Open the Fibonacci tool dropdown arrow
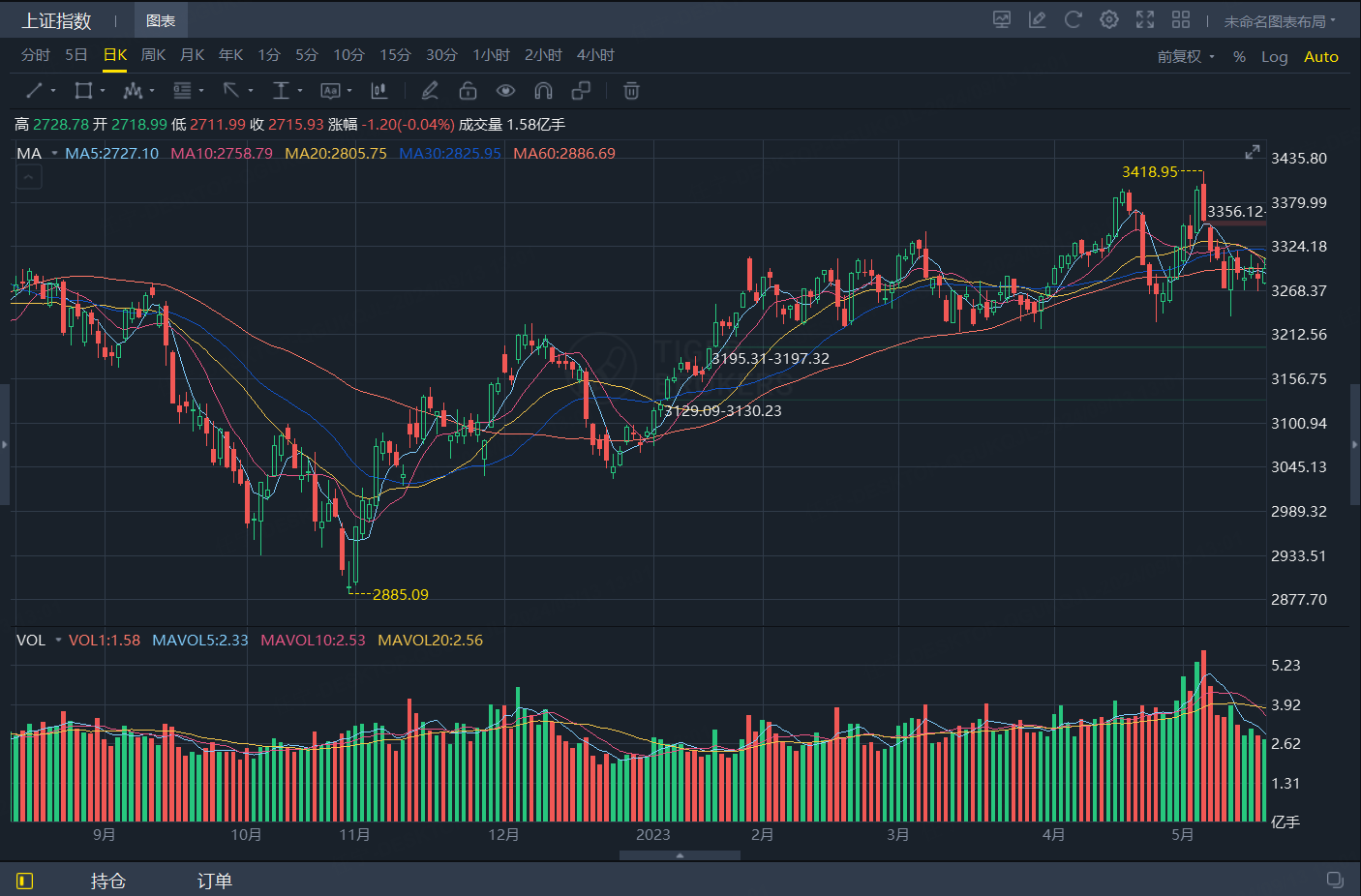 click(x=201, y=91)
